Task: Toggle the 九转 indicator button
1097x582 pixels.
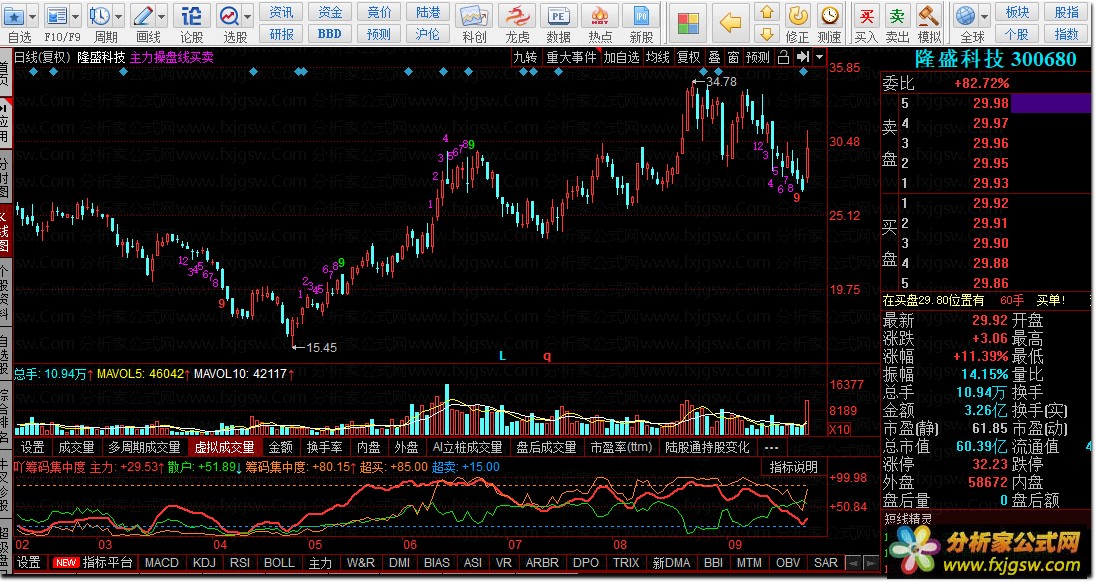Action: coord(525,57)
